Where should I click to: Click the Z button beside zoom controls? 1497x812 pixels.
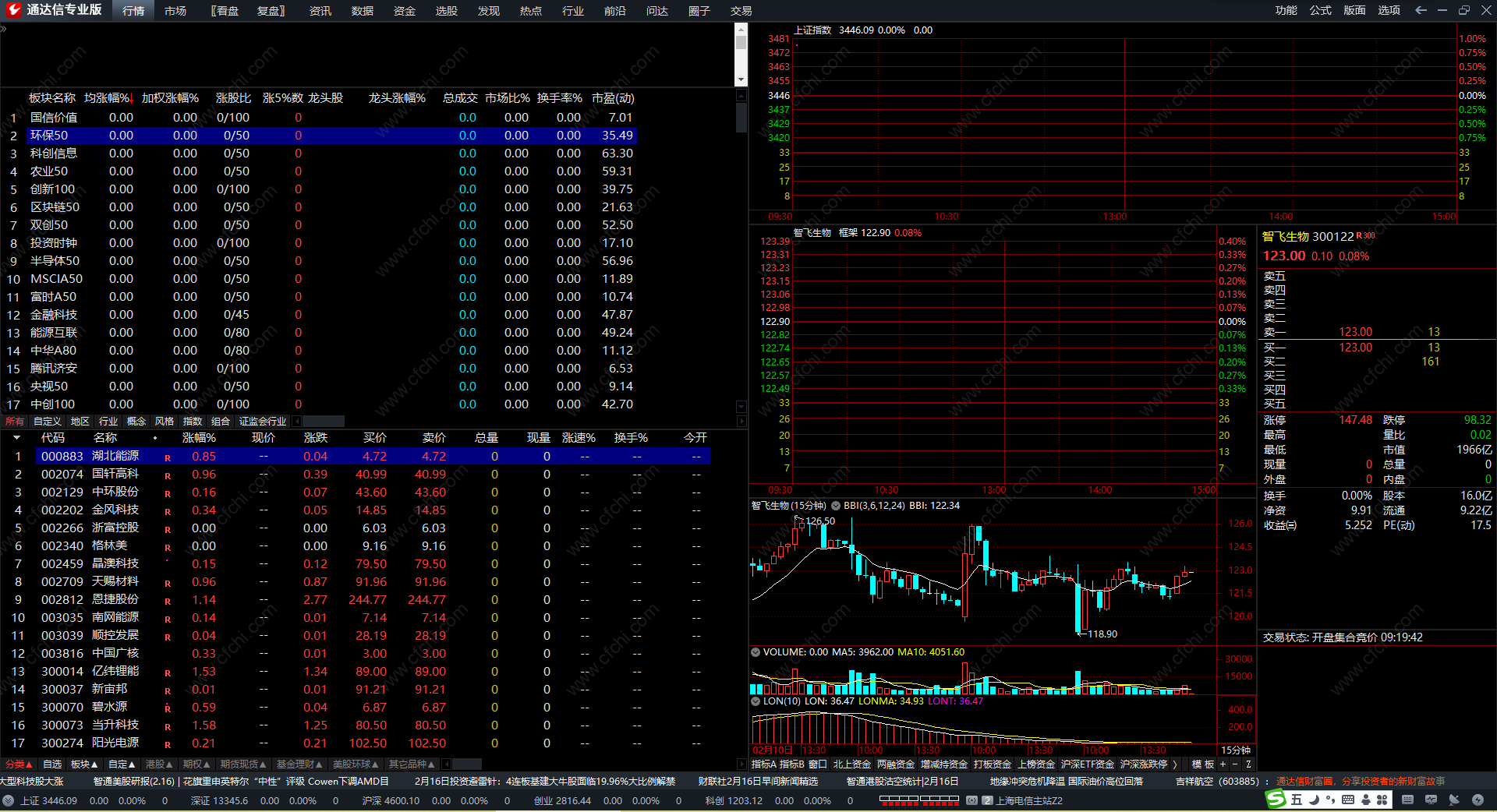click(x=1248, y=764)
